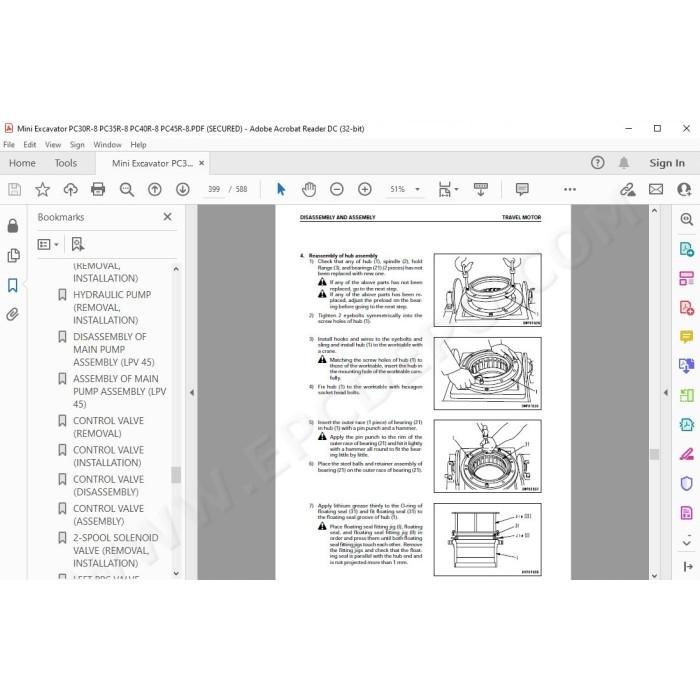700x700 pixels.
Task: Open Organize Pages tool in right pane
Action: pos(687,395)
